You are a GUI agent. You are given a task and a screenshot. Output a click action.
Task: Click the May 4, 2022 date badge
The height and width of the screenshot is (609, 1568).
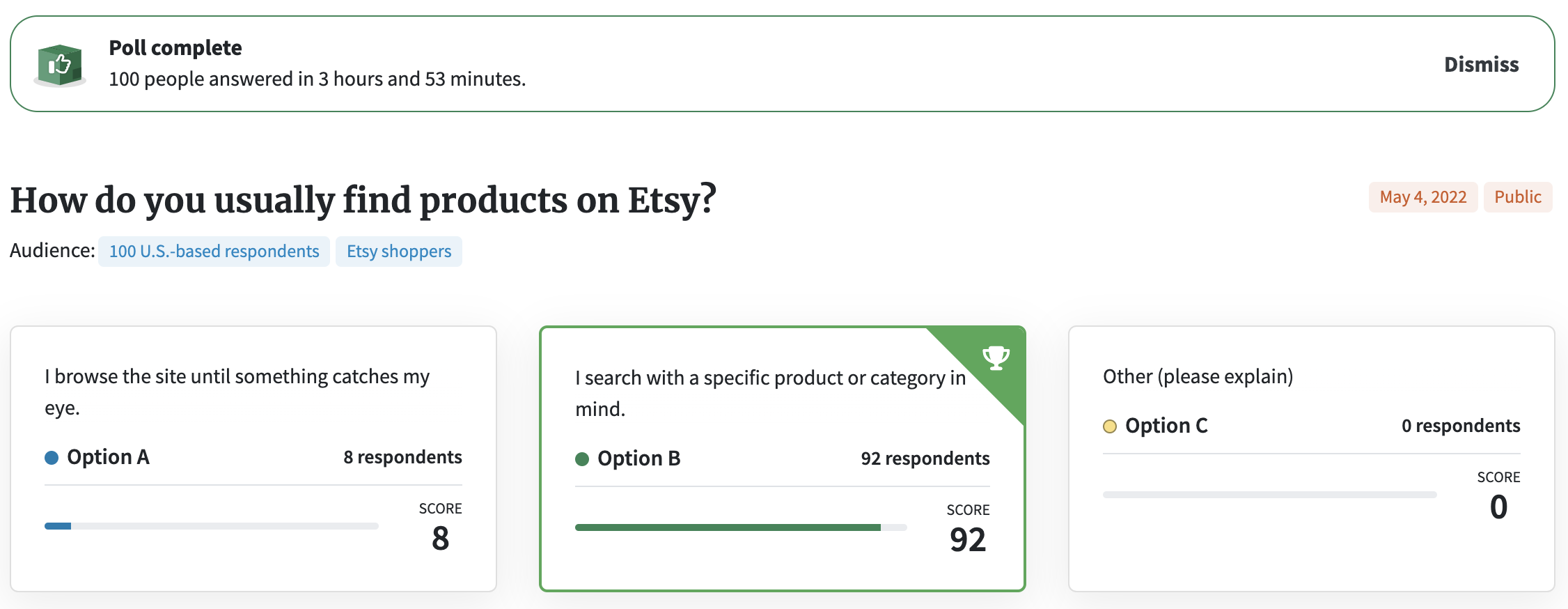[x=1422, y=197]
